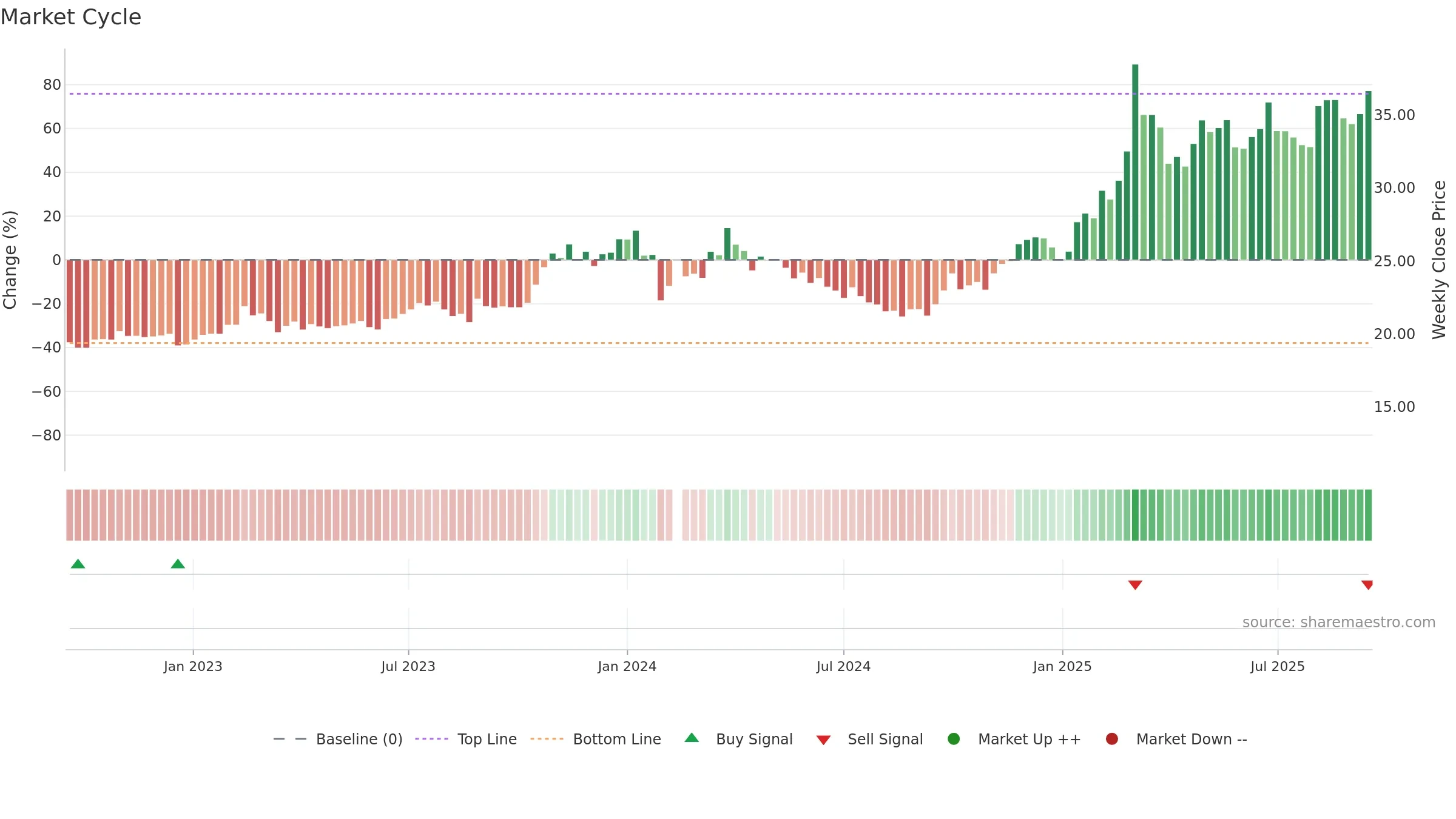The image size is (1456, 819).
Task: Click the purple dashed top line
Action: tap(719, 93)
